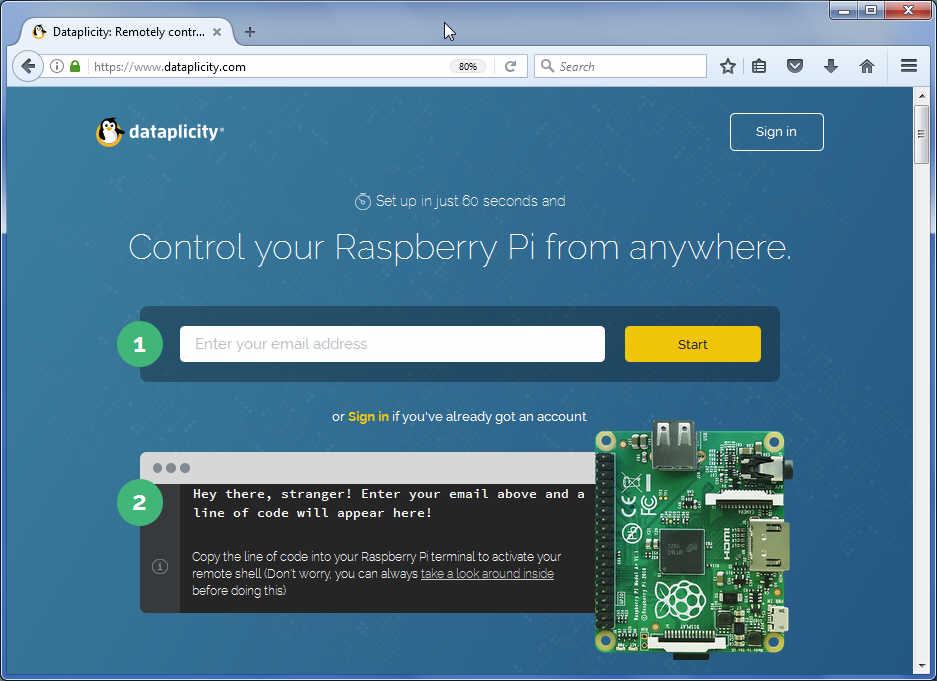Open the site information icon

[x=57, y=67]
